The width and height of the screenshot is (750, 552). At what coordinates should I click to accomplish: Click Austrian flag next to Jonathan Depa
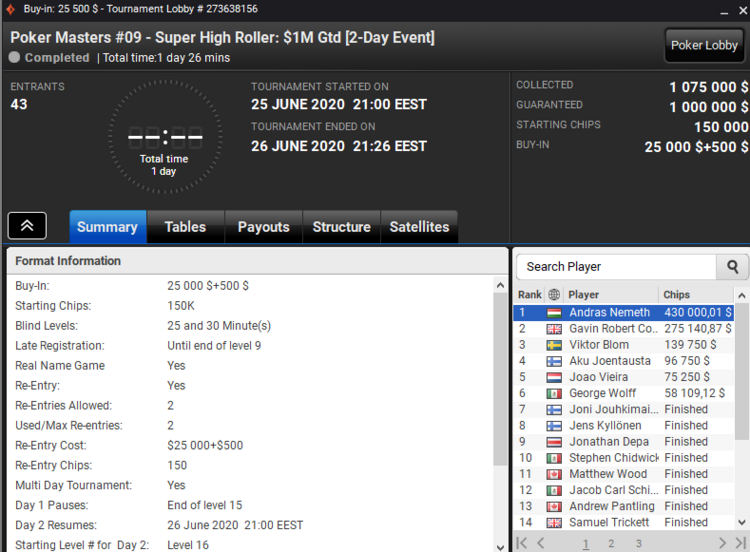pyautogui.click(x=554, y=442)
